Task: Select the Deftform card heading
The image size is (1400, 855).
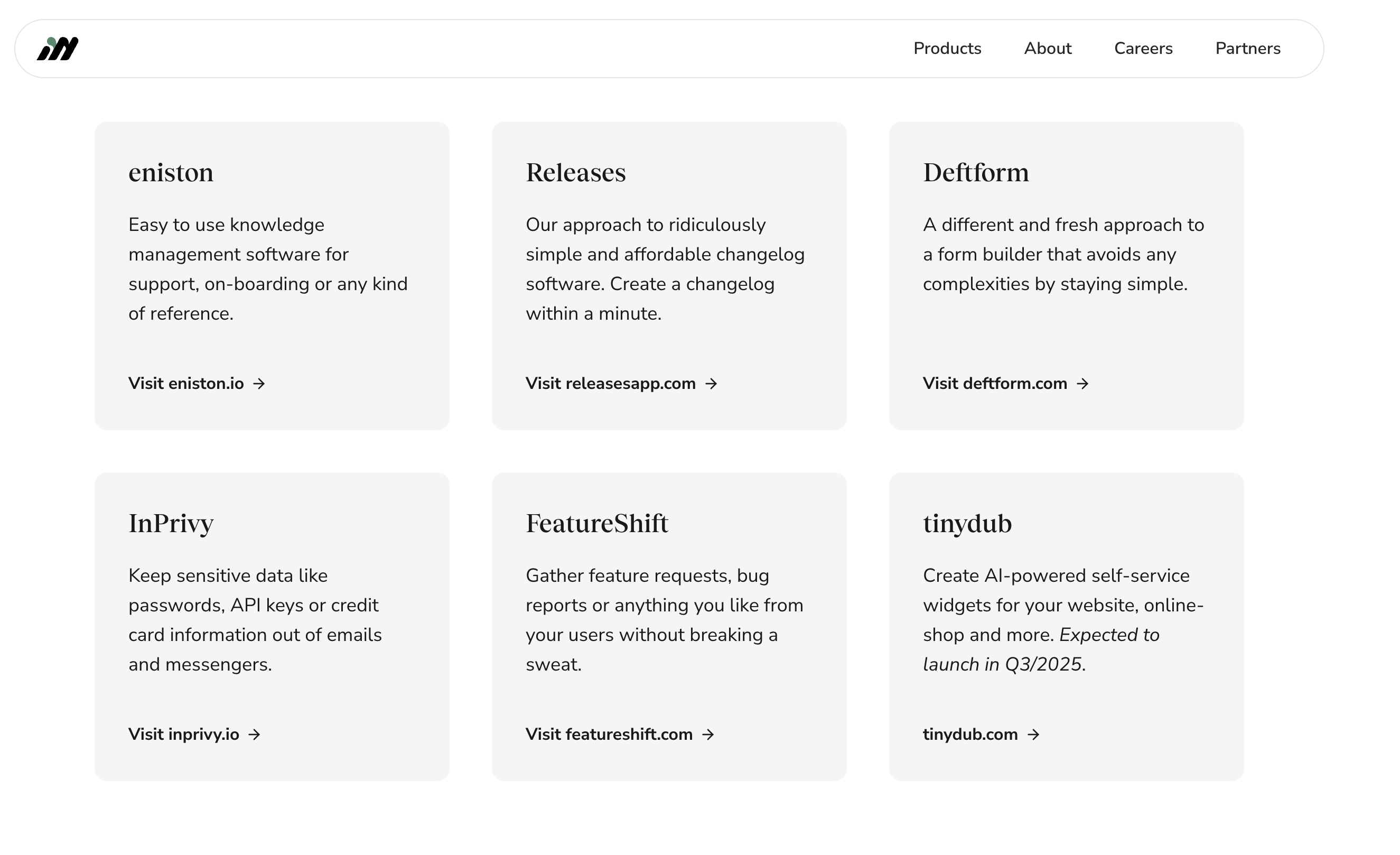Action: [976, 172]
